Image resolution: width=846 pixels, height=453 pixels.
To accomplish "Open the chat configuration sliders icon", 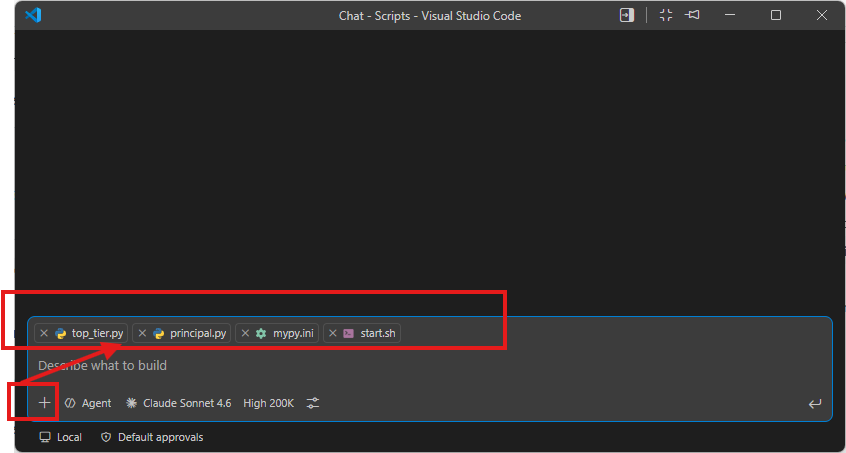I will [313, 403].
